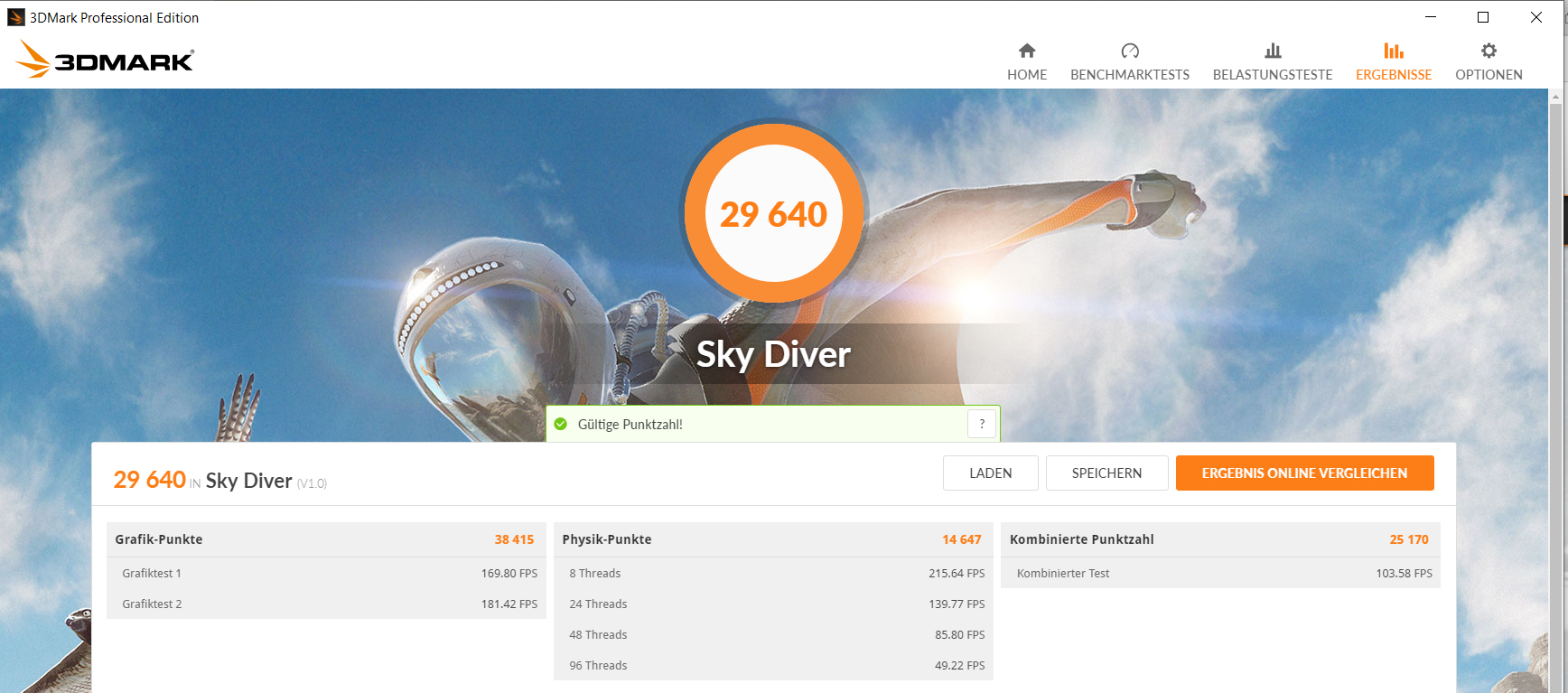Click the 25 170 combined score

(x=1409, y=539)
